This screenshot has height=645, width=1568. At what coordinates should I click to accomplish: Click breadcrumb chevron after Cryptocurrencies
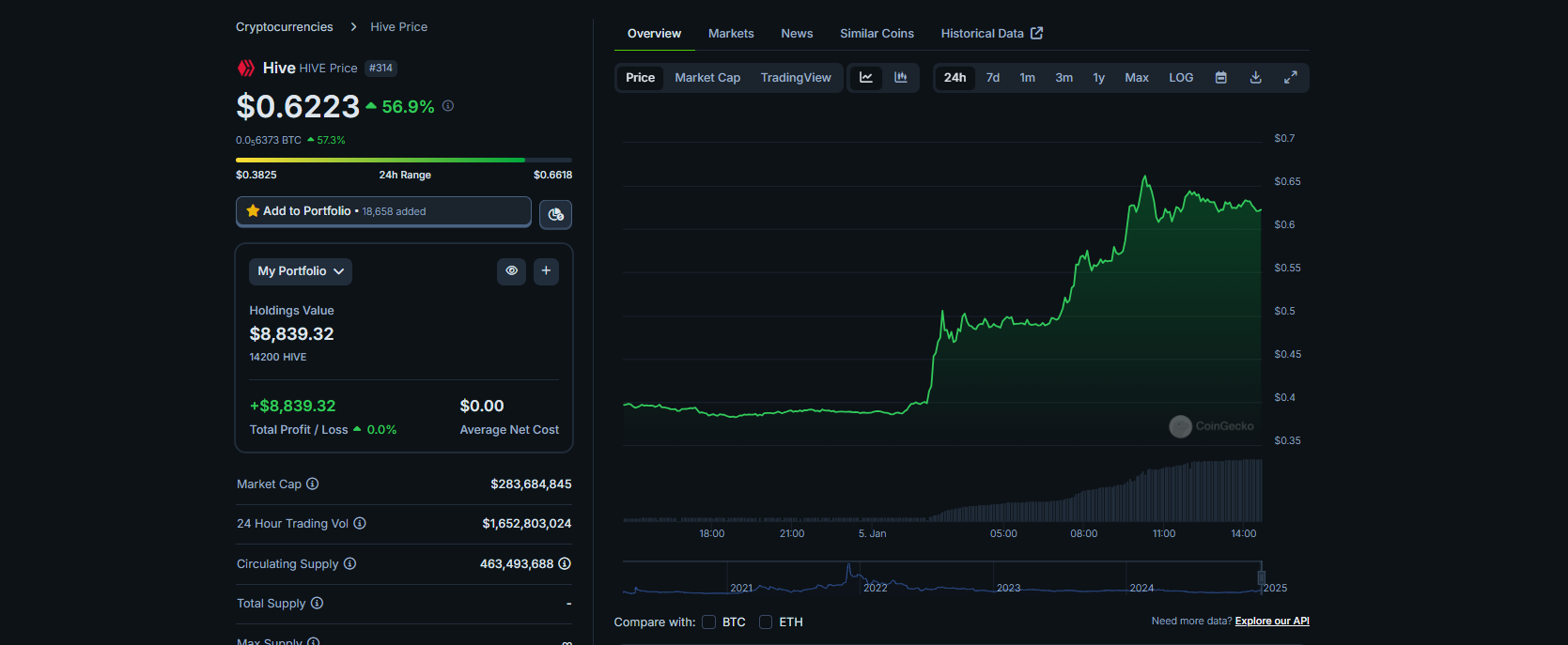click(353, 26)
